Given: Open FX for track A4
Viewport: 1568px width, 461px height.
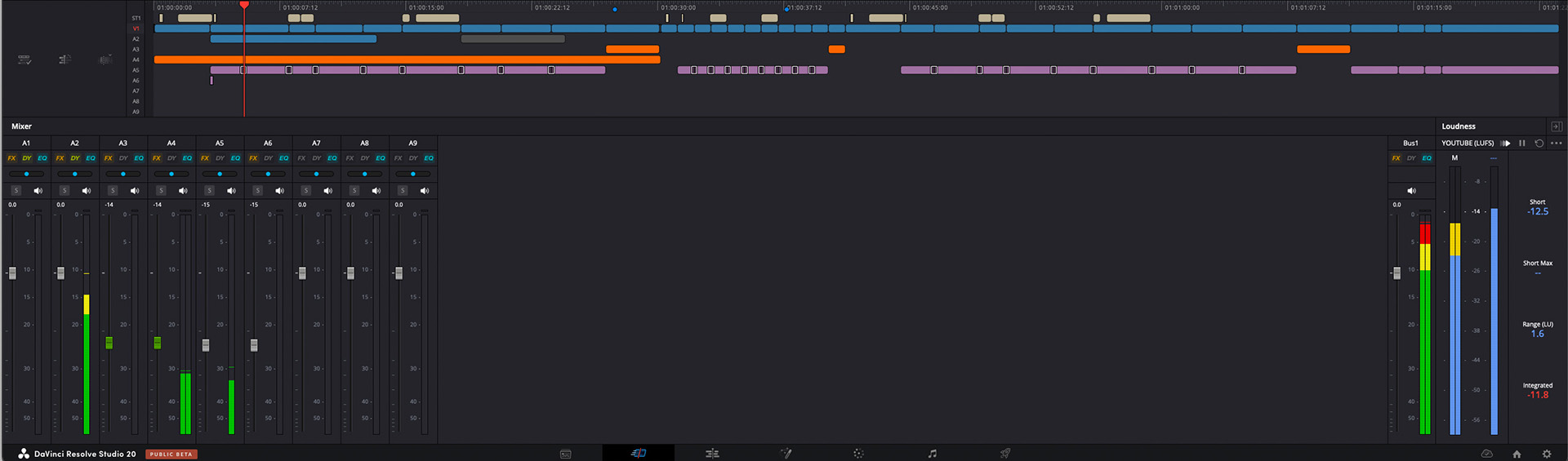Looking at the screenshot, I should (x=156, y=158).
